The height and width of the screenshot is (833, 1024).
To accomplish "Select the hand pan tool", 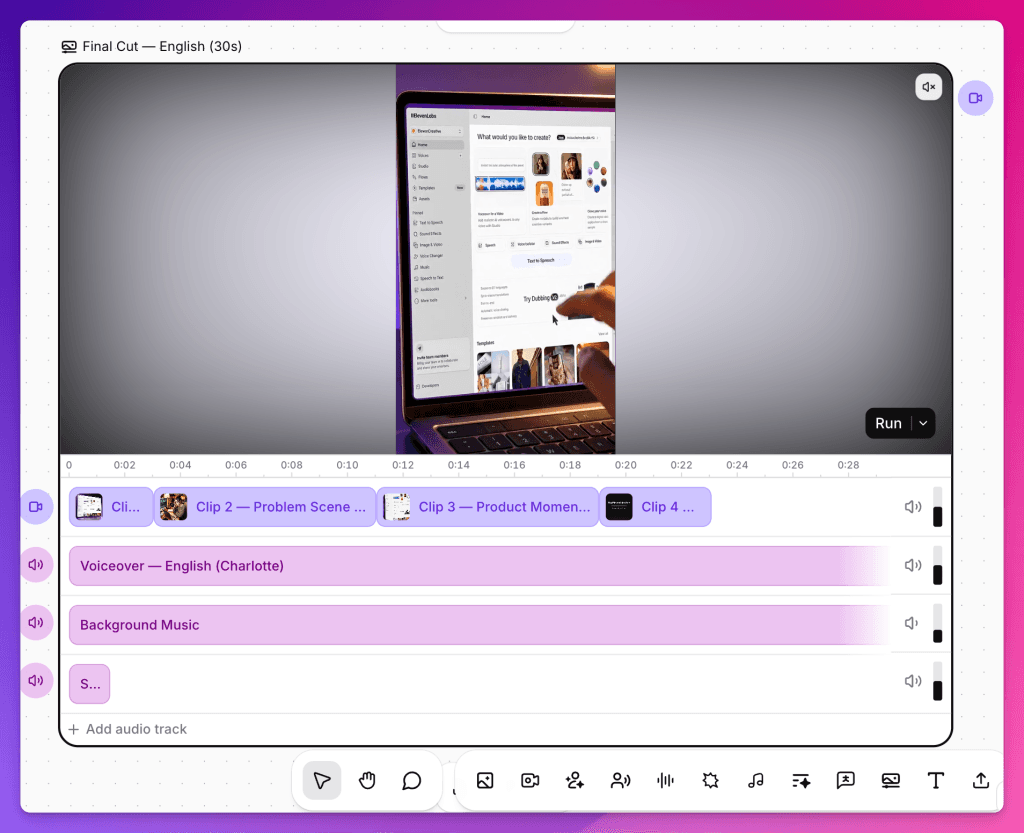I will pyautogui.click(x=367, y=780).
